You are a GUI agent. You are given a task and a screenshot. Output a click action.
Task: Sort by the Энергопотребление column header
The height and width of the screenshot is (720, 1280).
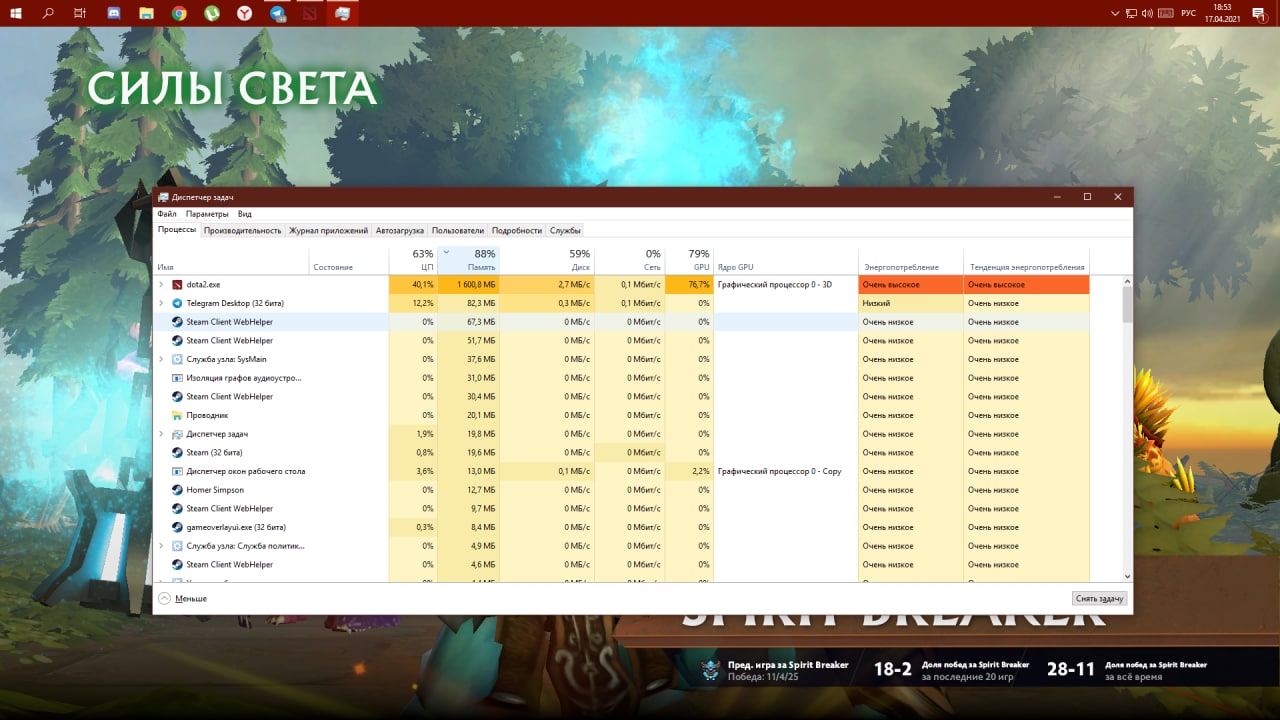(x=911, y=260)
